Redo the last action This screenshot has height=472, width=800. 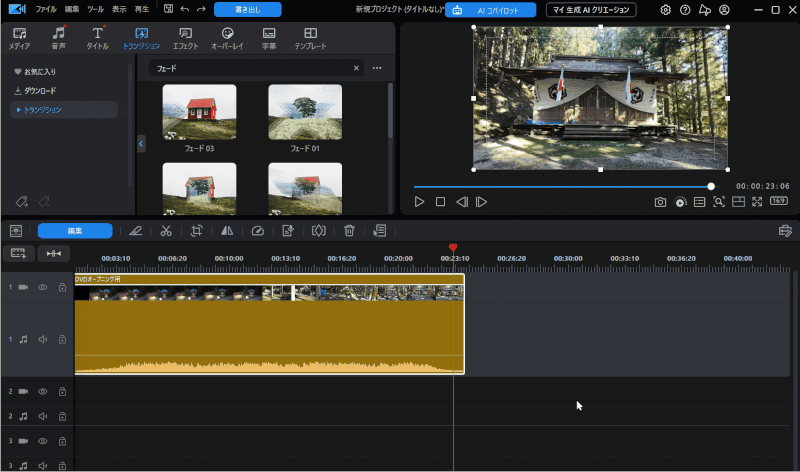202,9
